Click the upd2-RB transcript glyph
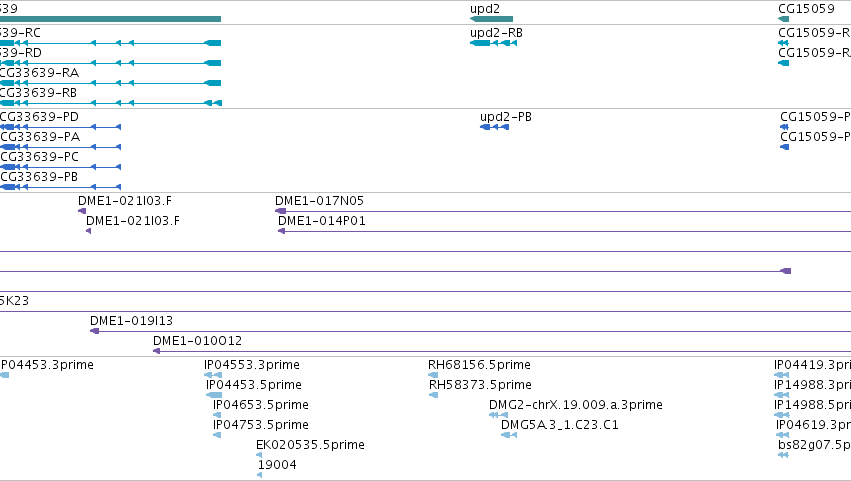The width and height of the screenshot is (851, 481). pyautogui.click(x=493, y=43)
